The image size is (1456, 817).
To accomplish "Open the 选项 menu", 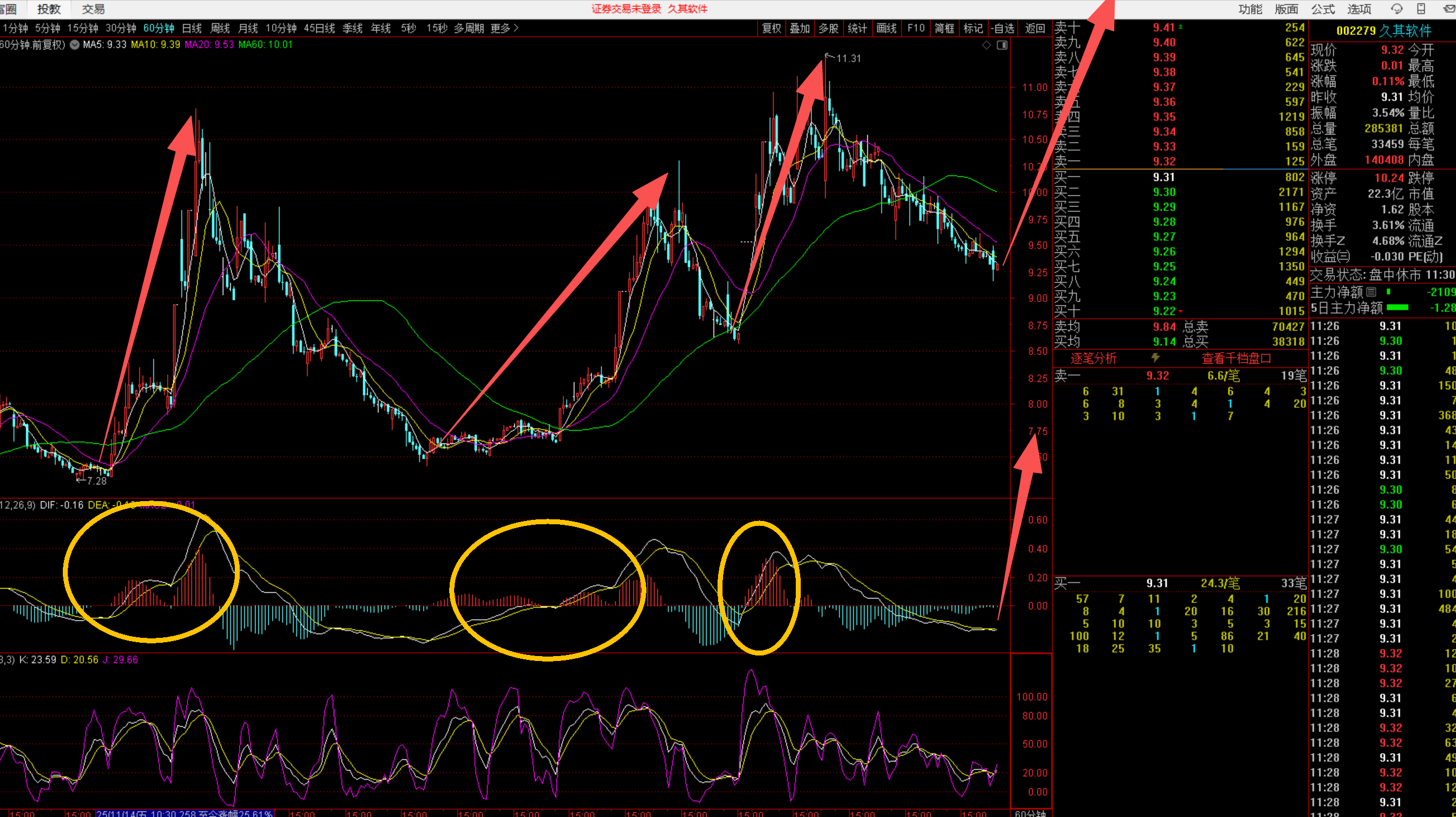I will click(x=1359, y=9).
